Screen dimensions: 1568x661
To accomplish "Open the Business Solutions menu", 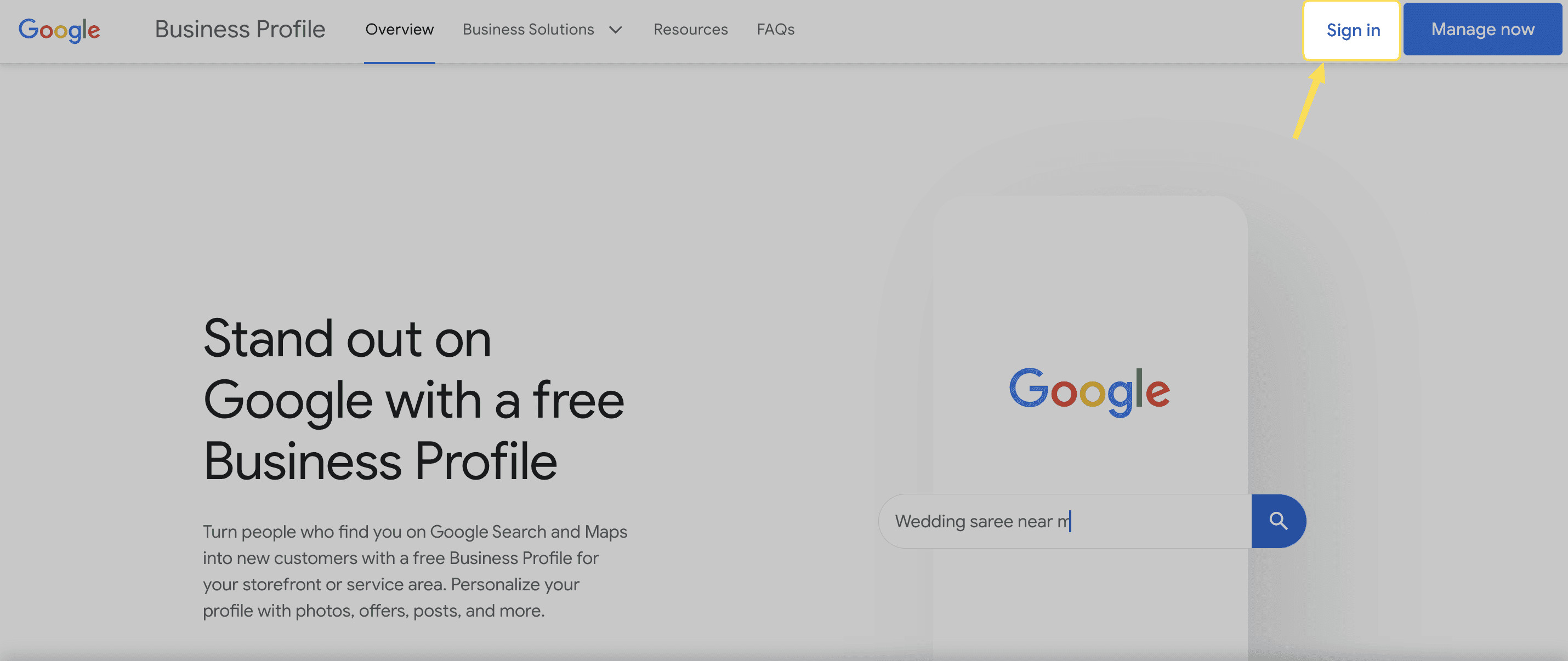I will pos(528,30).
